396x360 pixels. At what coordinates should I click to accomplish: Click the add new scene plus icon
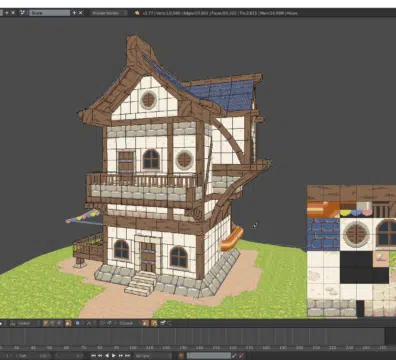(x=74, y=13)
